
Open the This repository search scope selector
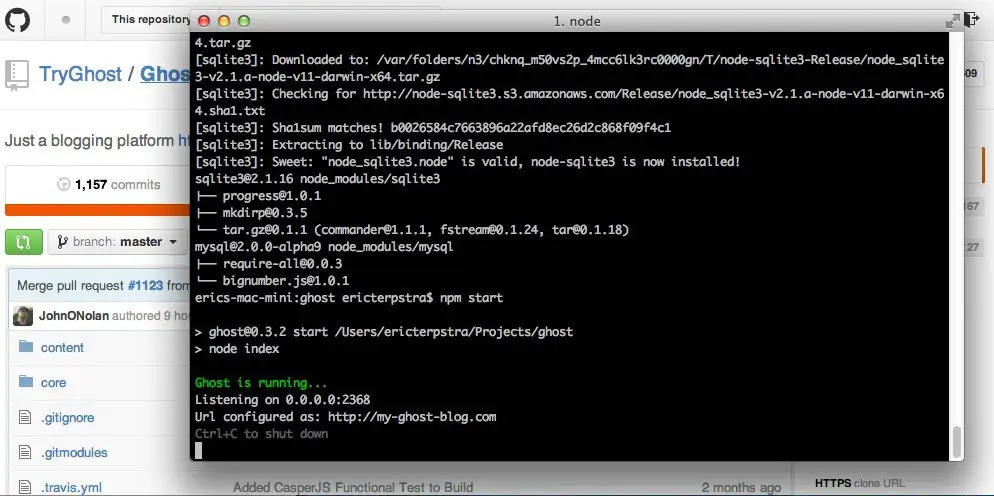pos(151,20)
